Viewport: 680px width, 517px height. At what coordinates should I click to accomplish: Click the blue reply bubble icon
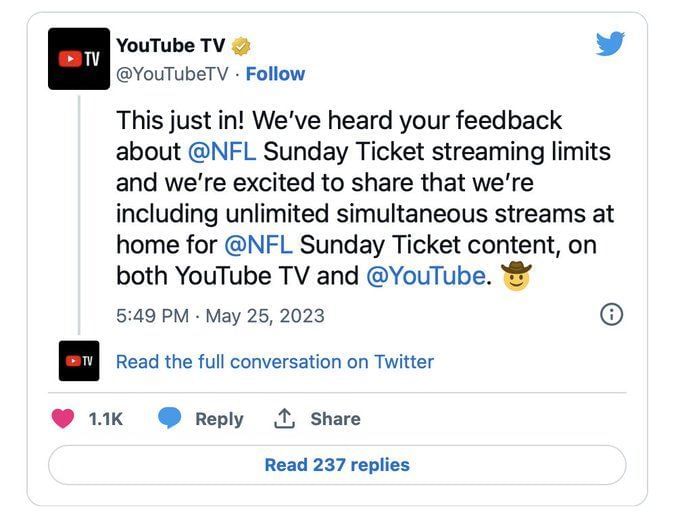pyautogui.click(x=170, y=419)
